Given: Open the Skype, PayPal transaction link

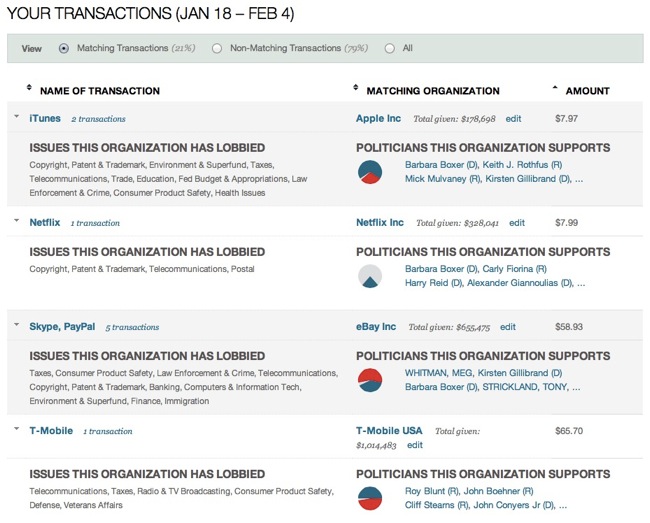Looking at the screenshot, I should tap(62, 327).
